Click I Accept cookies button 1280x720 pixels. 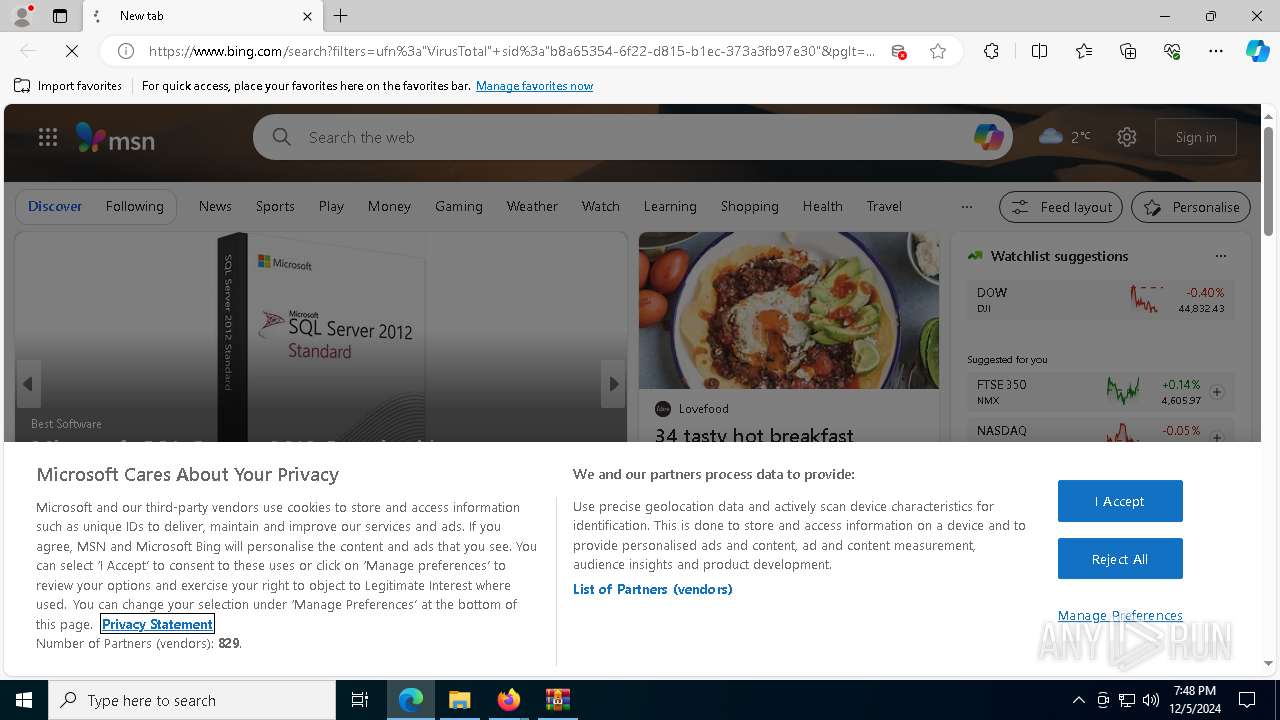pos(1120,501)
